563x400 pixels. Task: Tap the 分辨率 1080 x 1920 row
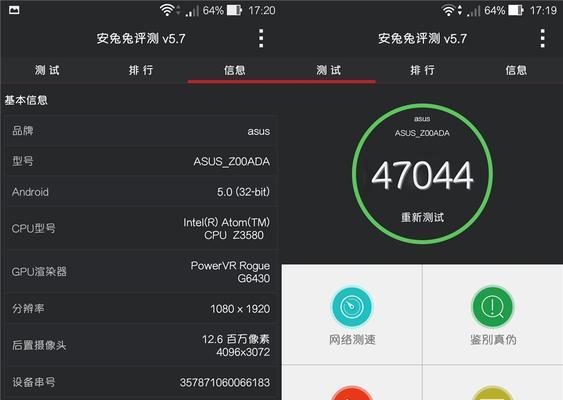[x=141, y=308]
